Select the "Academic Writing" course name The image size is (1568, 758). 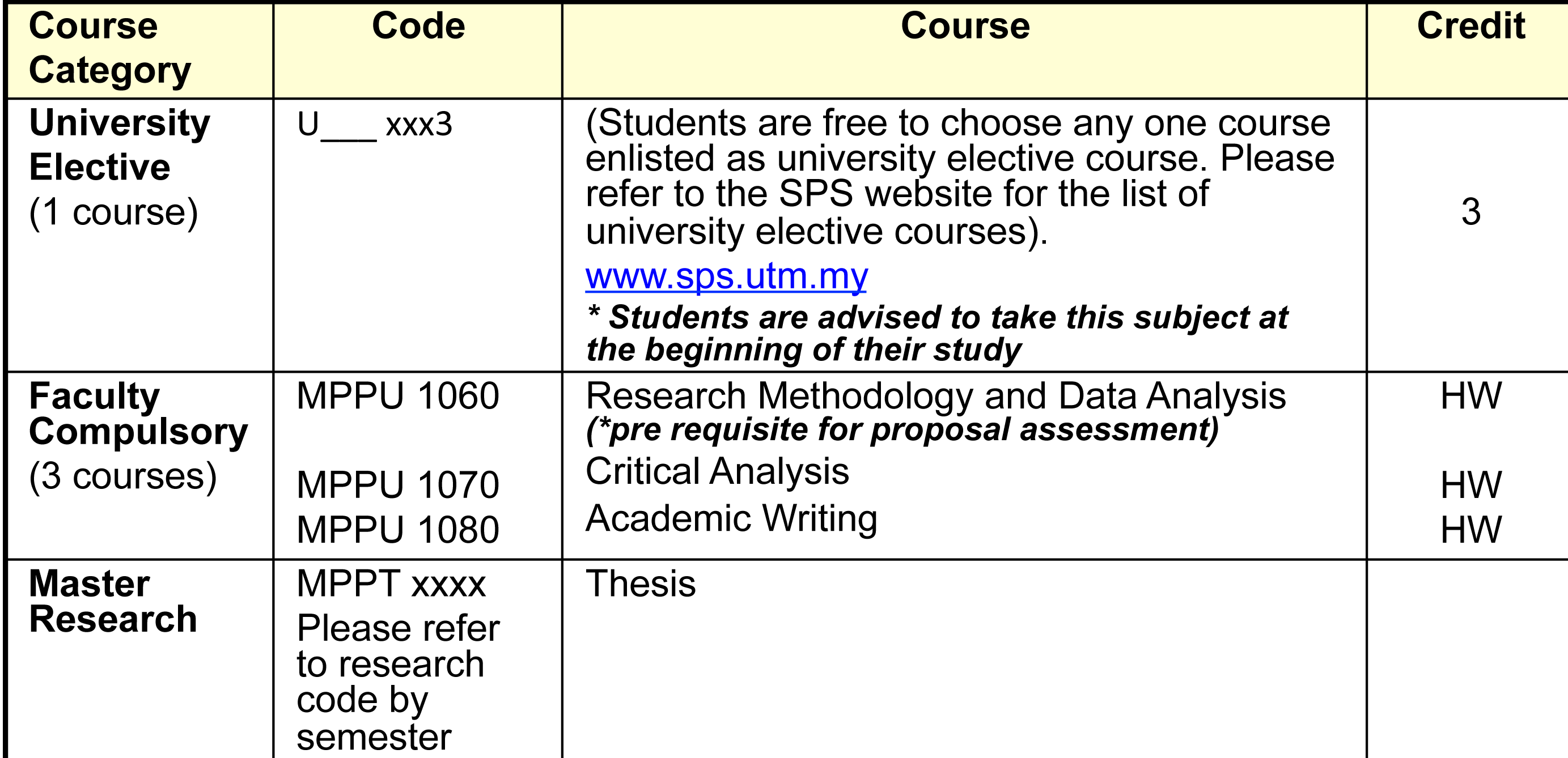[x=731, y=518]
